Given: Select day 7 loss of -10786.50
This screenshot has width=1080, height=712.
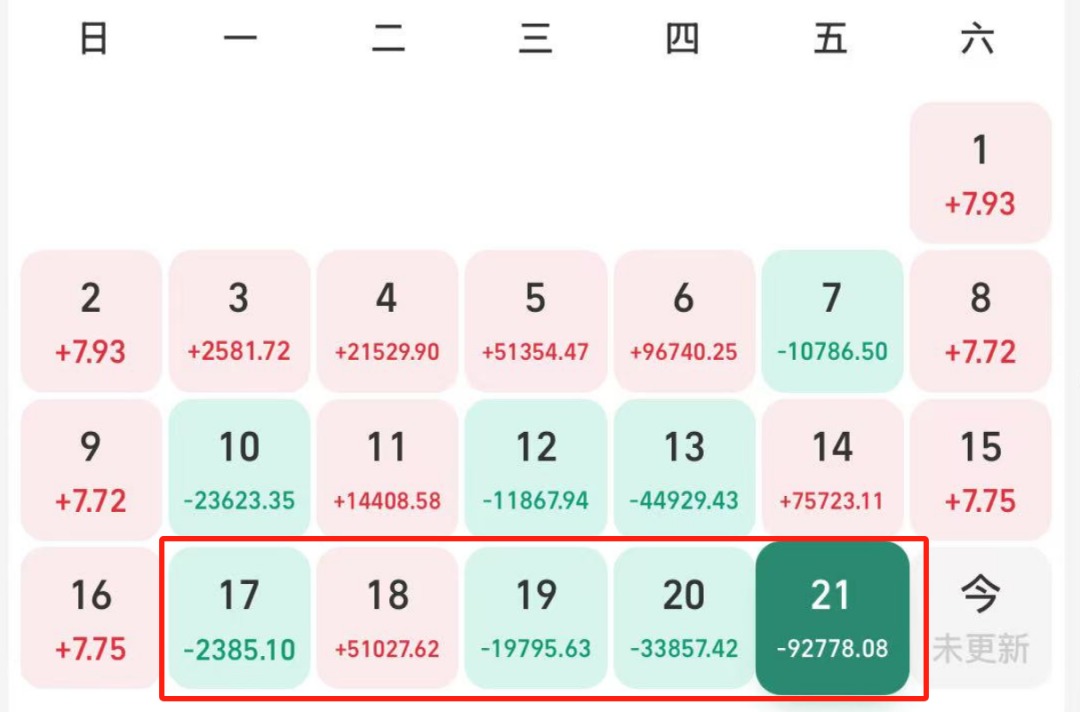Looking at the screenshot, I should [832, 322].
